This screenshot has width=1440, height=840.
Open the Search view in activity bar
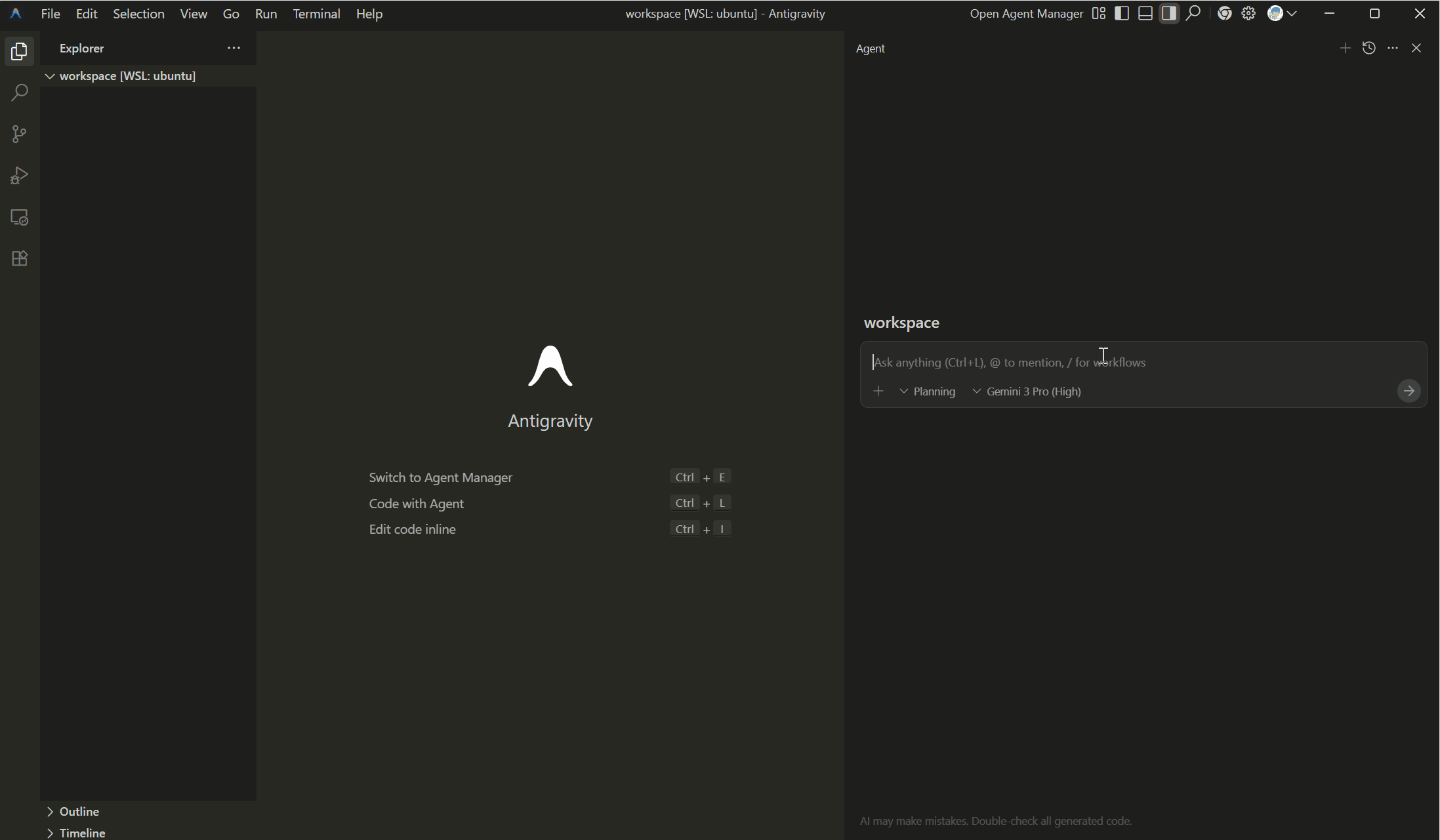[x=19, y=92]
